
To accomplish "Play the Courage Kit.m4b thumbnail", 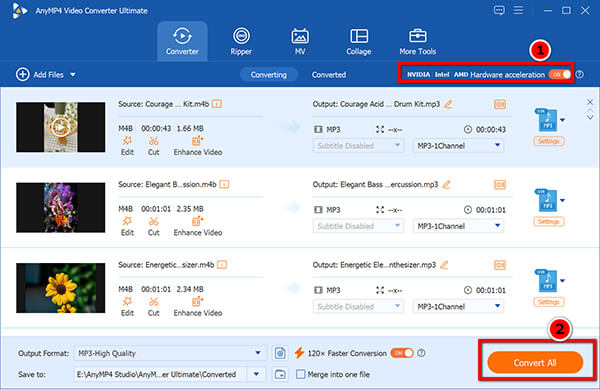I will (x=60, y=127).
